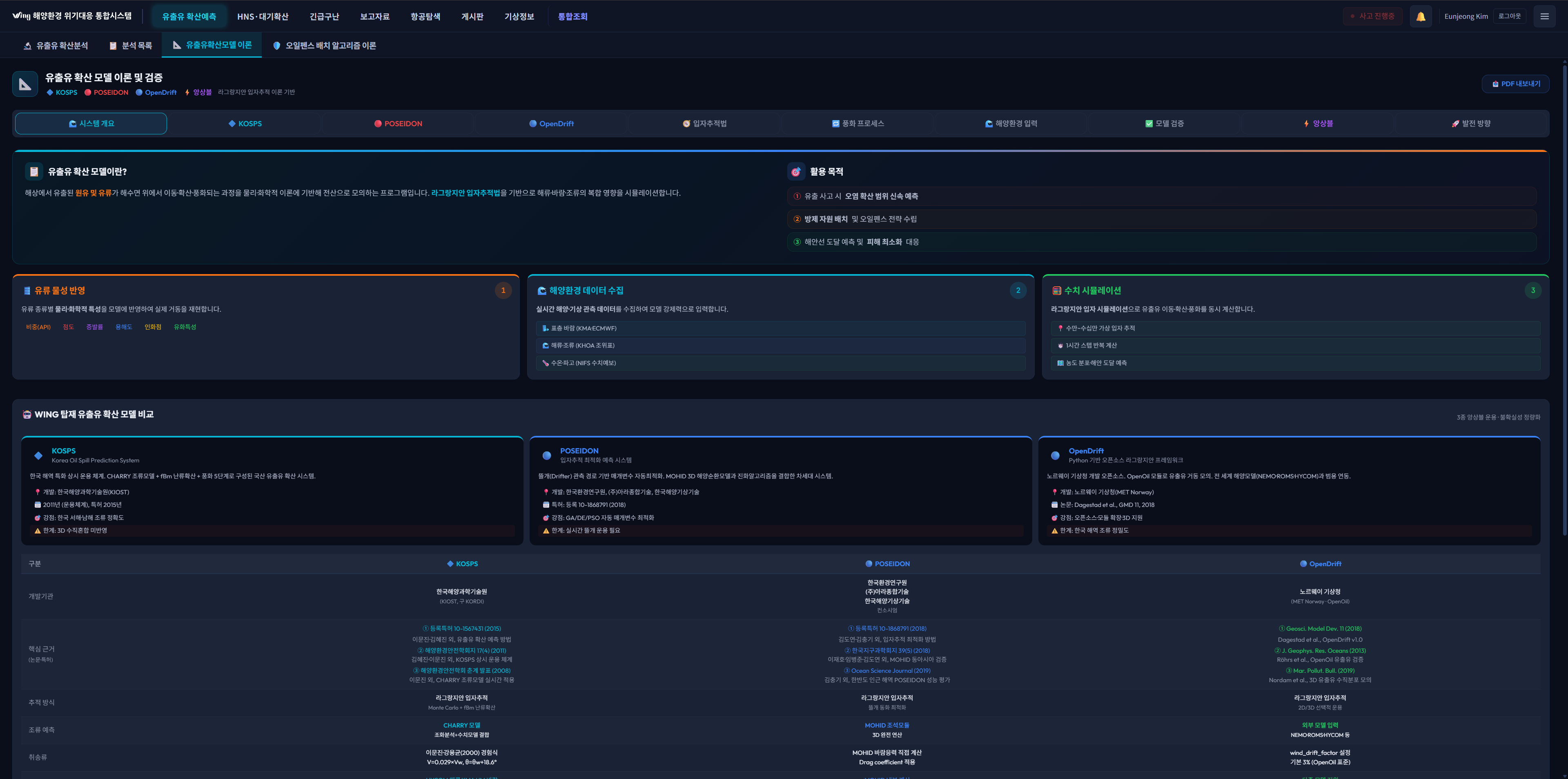Screen dimensions: 1568x779
Task: Open the 유출유 확산분석 sub-tab
Action: [x=56, y=46]
